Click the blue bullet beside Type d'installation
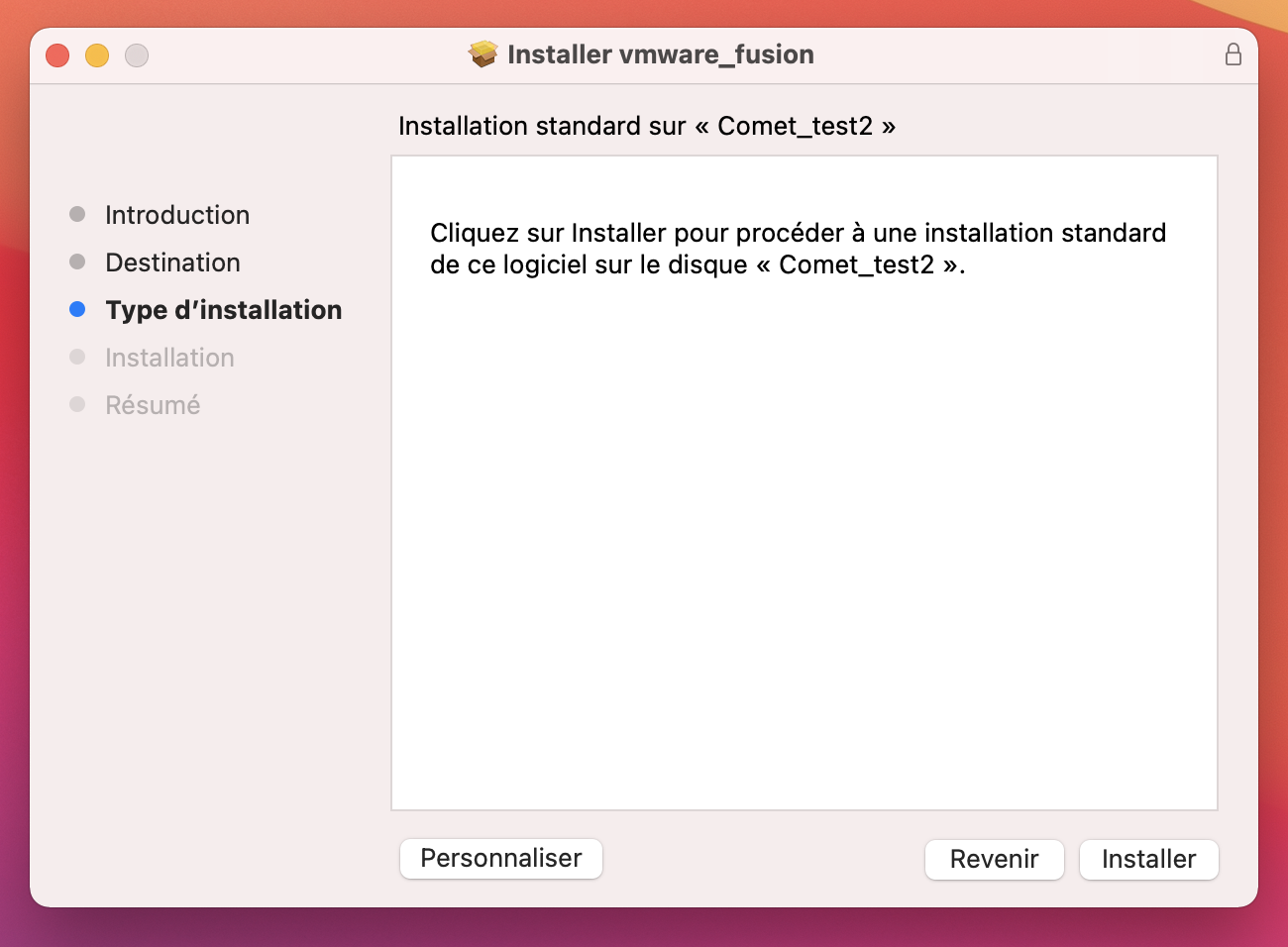The height and width of the screenshot is (947, 1288). click(77, 309)
